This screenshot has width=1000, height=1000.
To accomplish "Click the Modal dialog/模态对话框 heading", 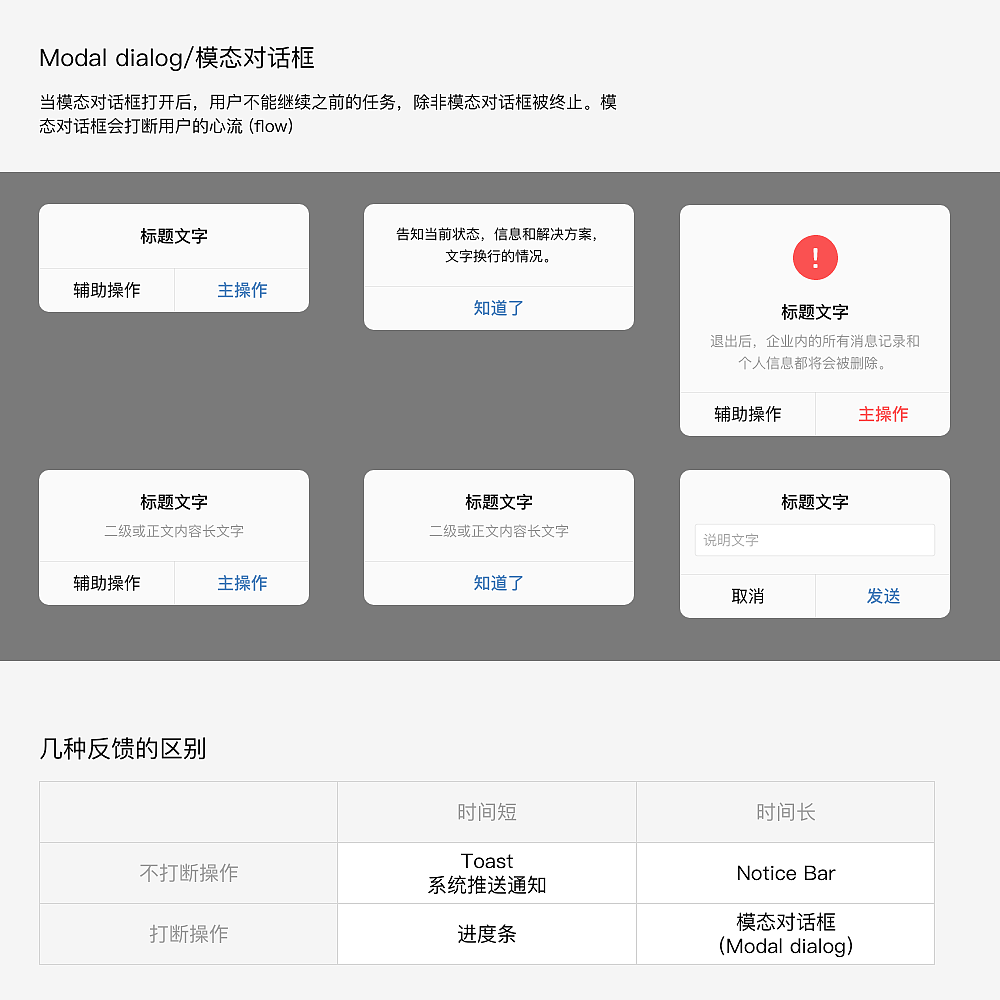I will click(x=176, y=58).
